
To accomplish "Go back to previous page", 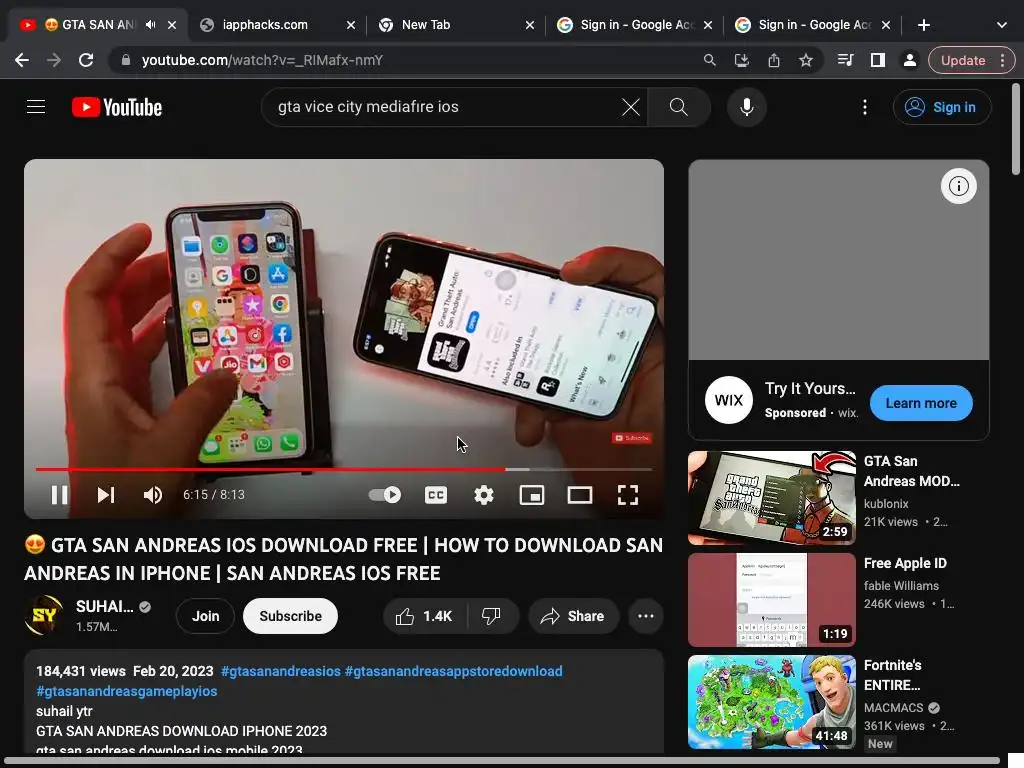I will (x=22, y=60).
